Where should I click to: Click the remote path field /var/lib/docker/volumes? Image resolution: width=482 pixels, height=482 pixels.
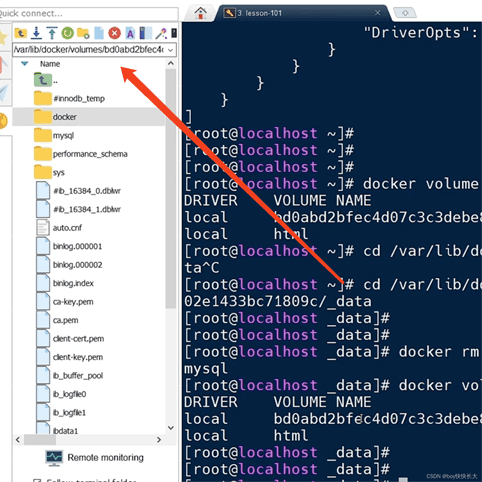point(89,50)
